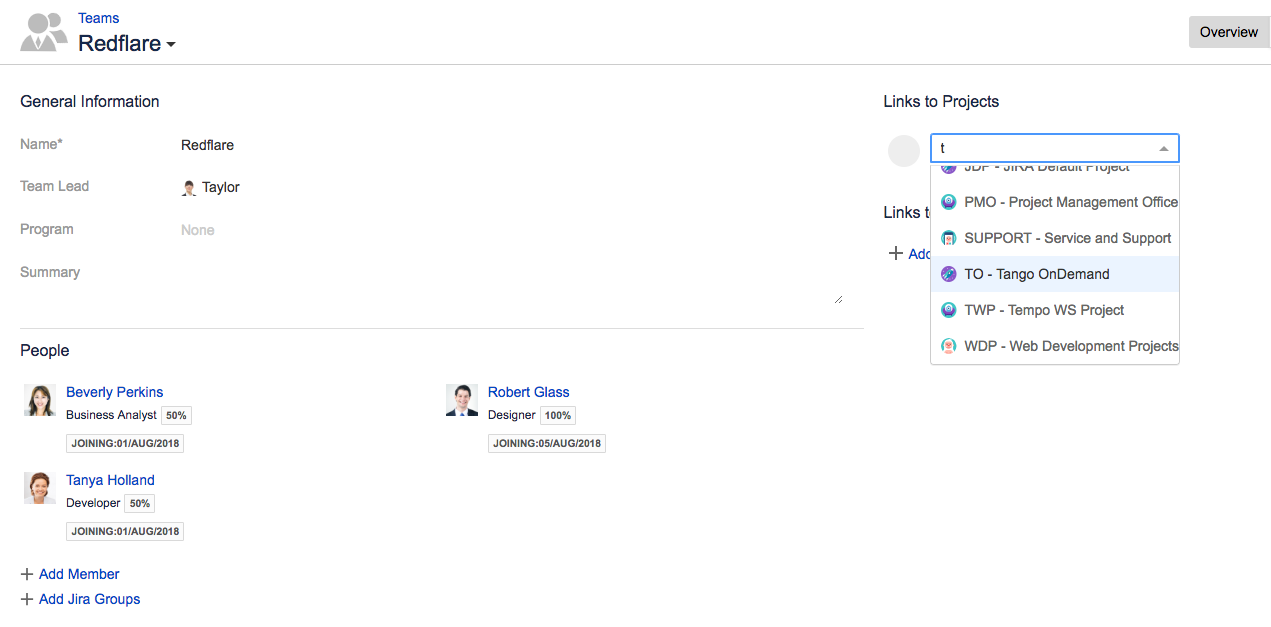Click the Teams group icon

pyautogui.click(x=44, y=32)
